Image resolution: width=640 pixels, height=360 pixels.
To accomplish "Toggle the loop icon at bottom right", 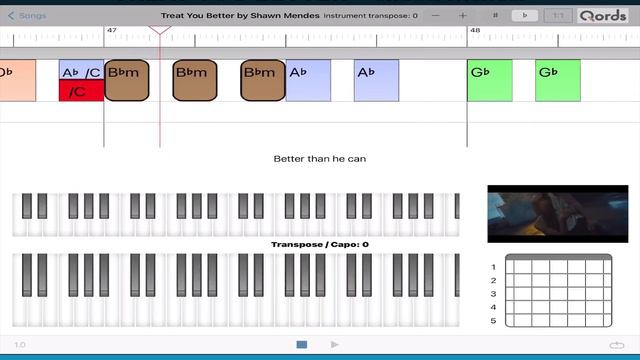I will click(x=617, y=345).
